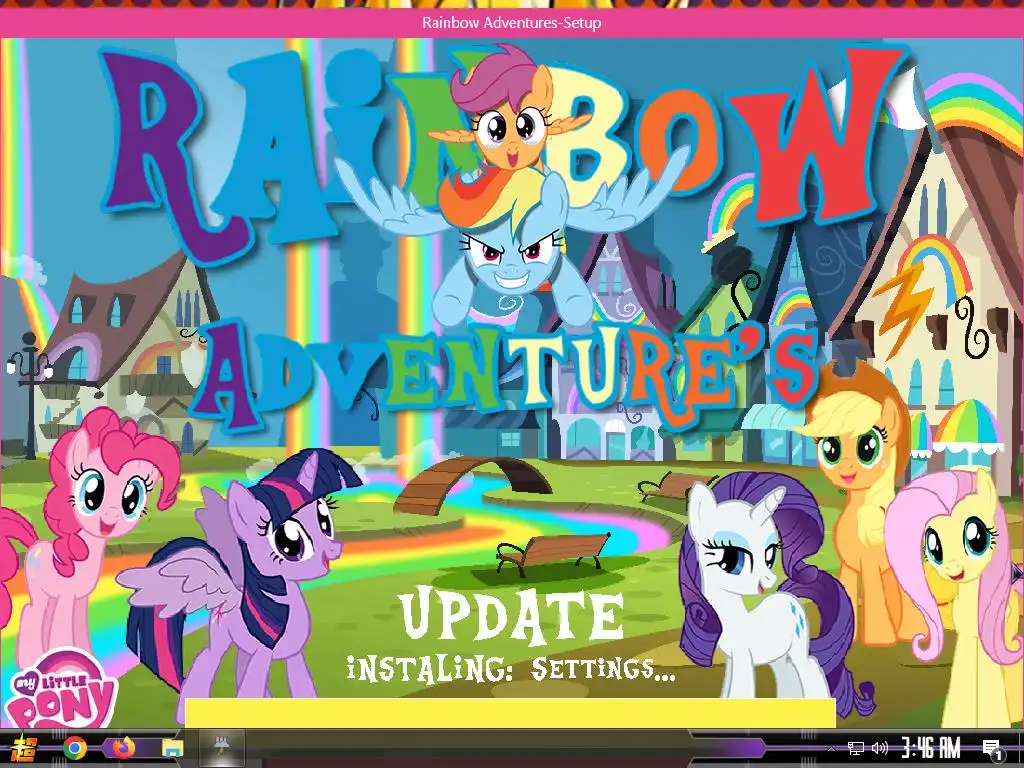Screen dimensions: 1024x768
Task: Launch Google Chrome from the taskbar
Action: pyautogui.click(x=75, y=748)
